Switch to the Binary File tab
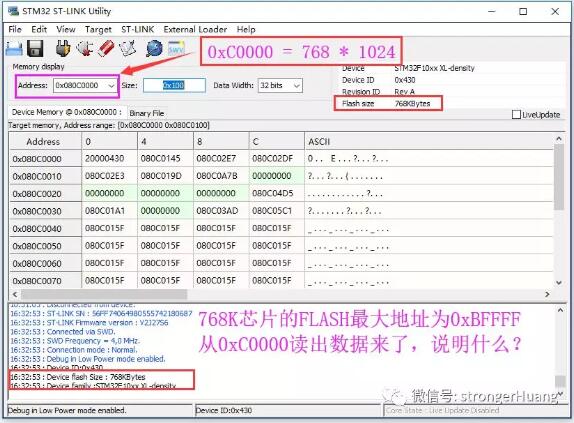 pos(147,113)
